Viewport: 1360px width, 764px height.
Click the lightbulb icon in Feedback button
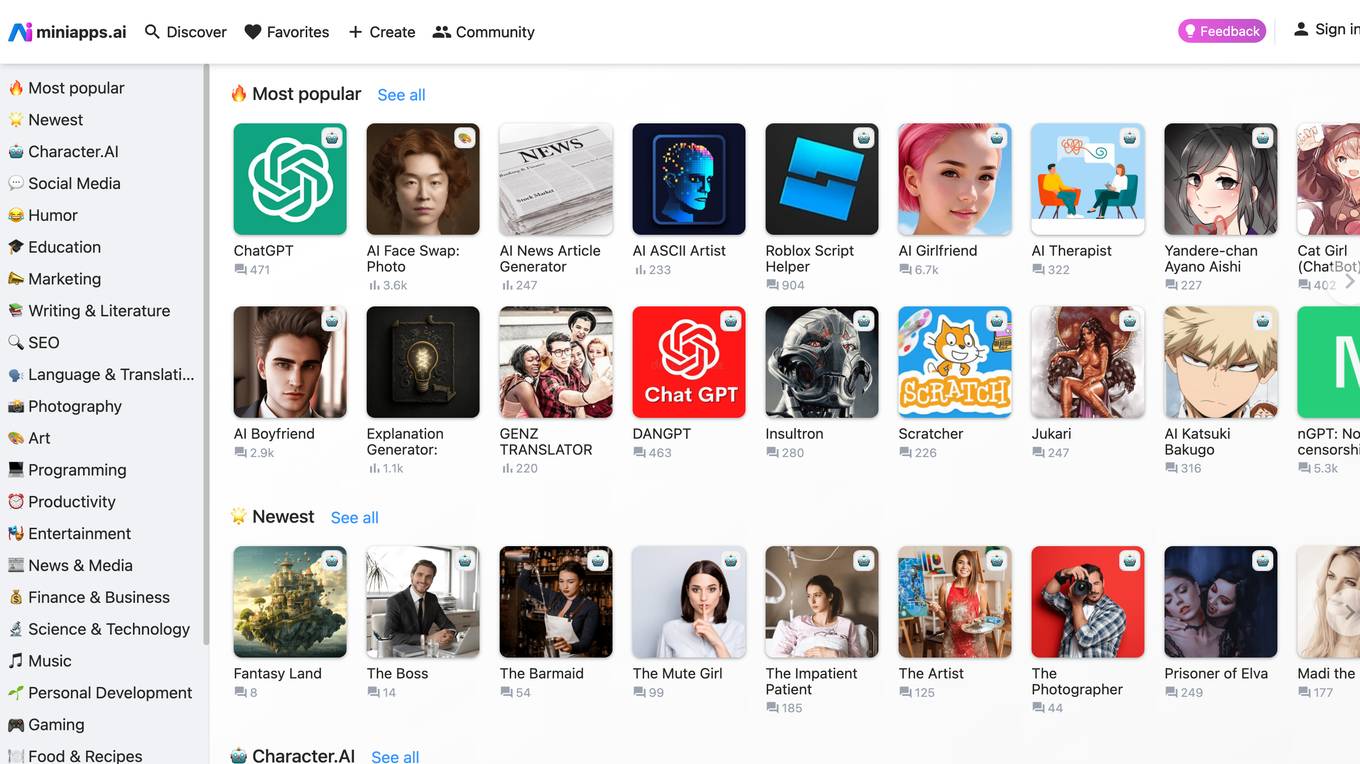click(1190, 31)
